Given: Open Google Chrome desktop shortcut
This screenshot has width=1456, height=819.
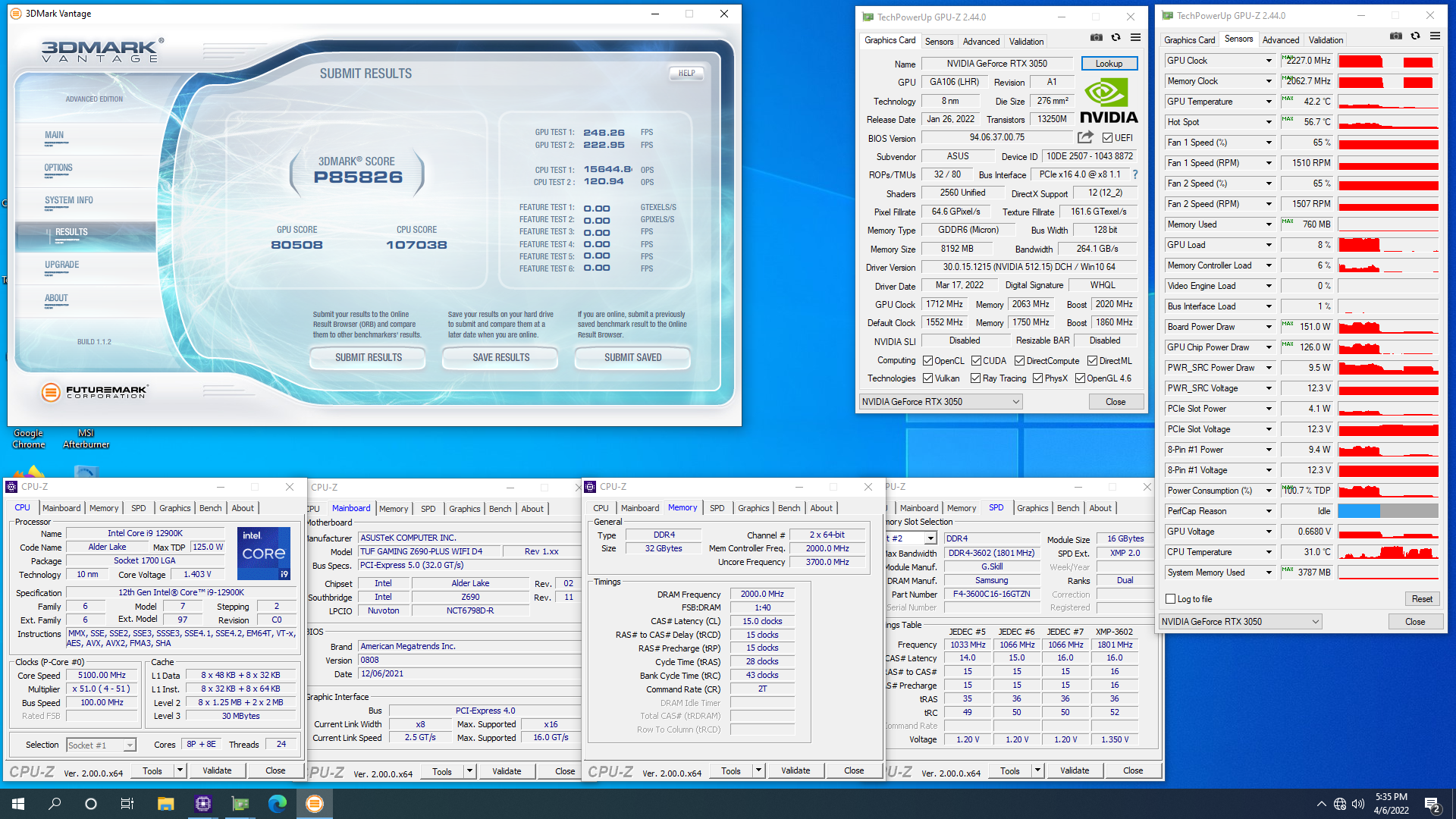Looking at the screenshot, I should coord(28,438).
